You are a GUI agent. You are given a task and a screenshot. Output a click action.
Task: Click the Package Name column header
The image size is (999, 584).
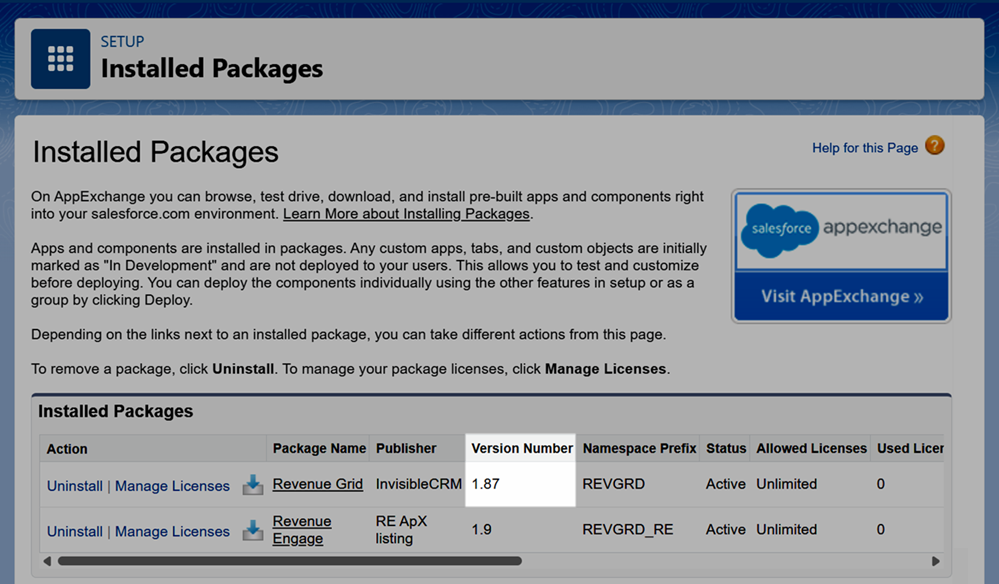pyautogui.click(x=319, y=448)
